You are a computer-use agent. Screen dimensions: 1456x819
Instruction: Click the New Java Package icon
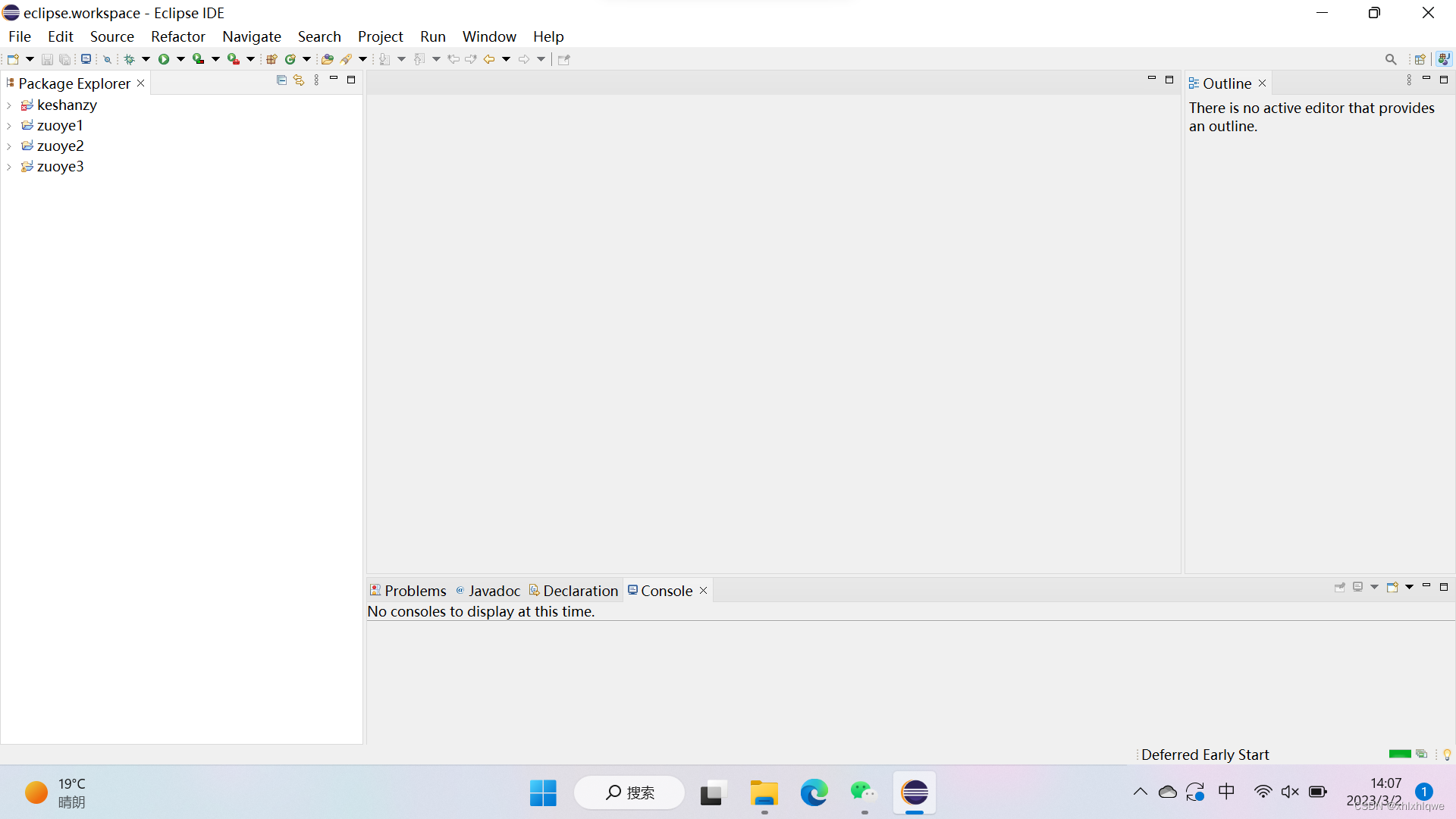271,59
